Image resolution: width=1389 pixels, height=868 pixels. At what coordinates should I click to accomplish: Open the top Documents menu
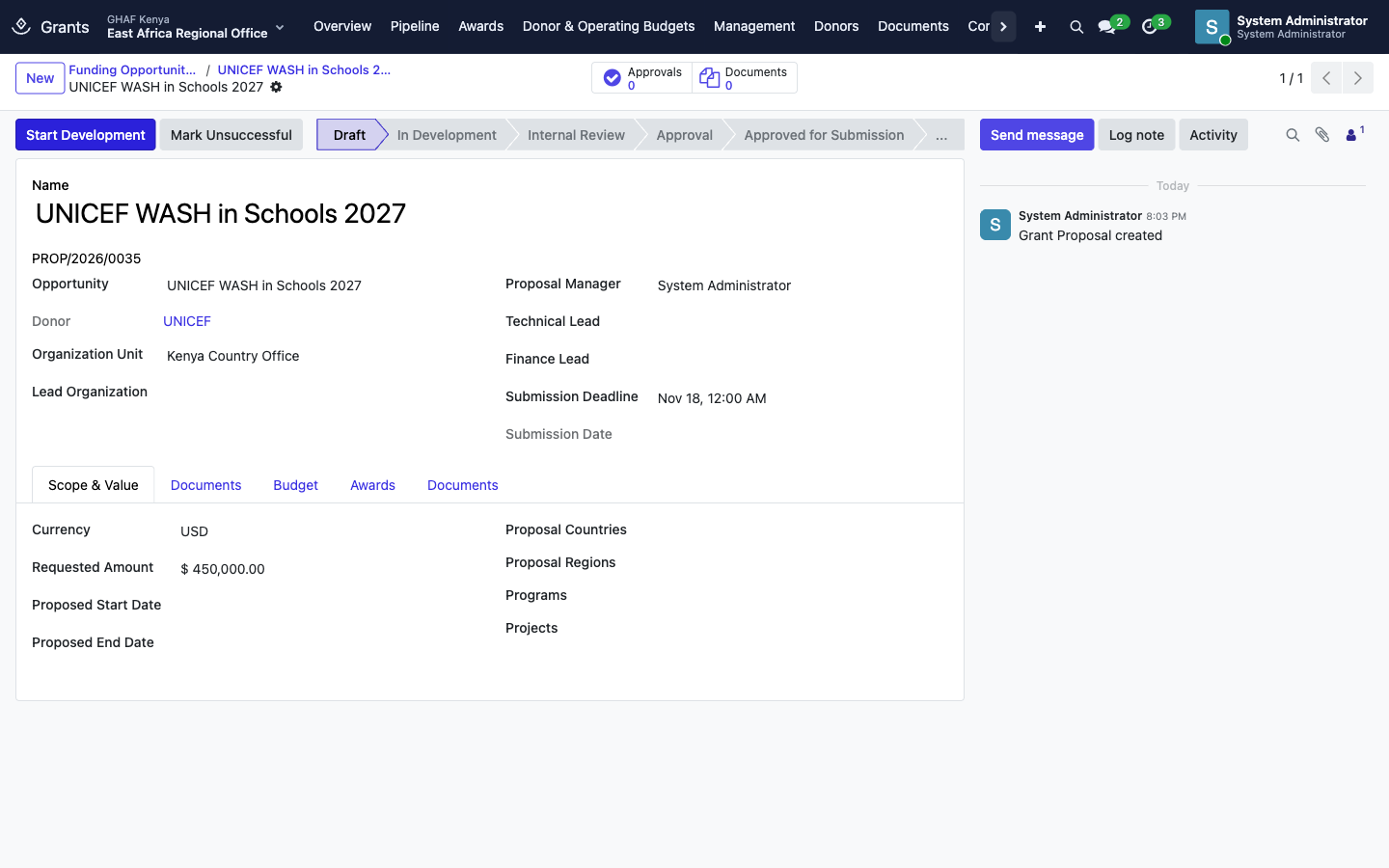(913, 26)
